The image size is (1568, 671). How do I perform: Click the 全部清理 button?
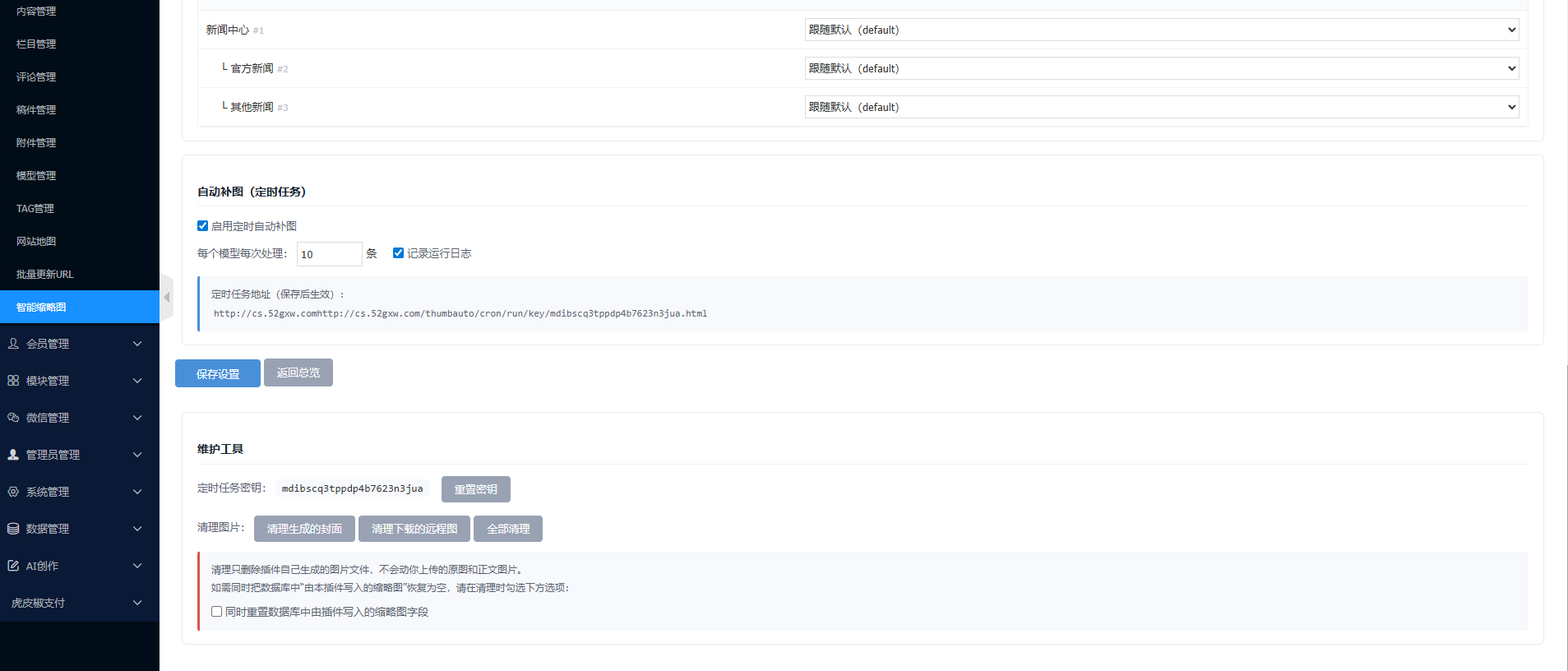508,529
